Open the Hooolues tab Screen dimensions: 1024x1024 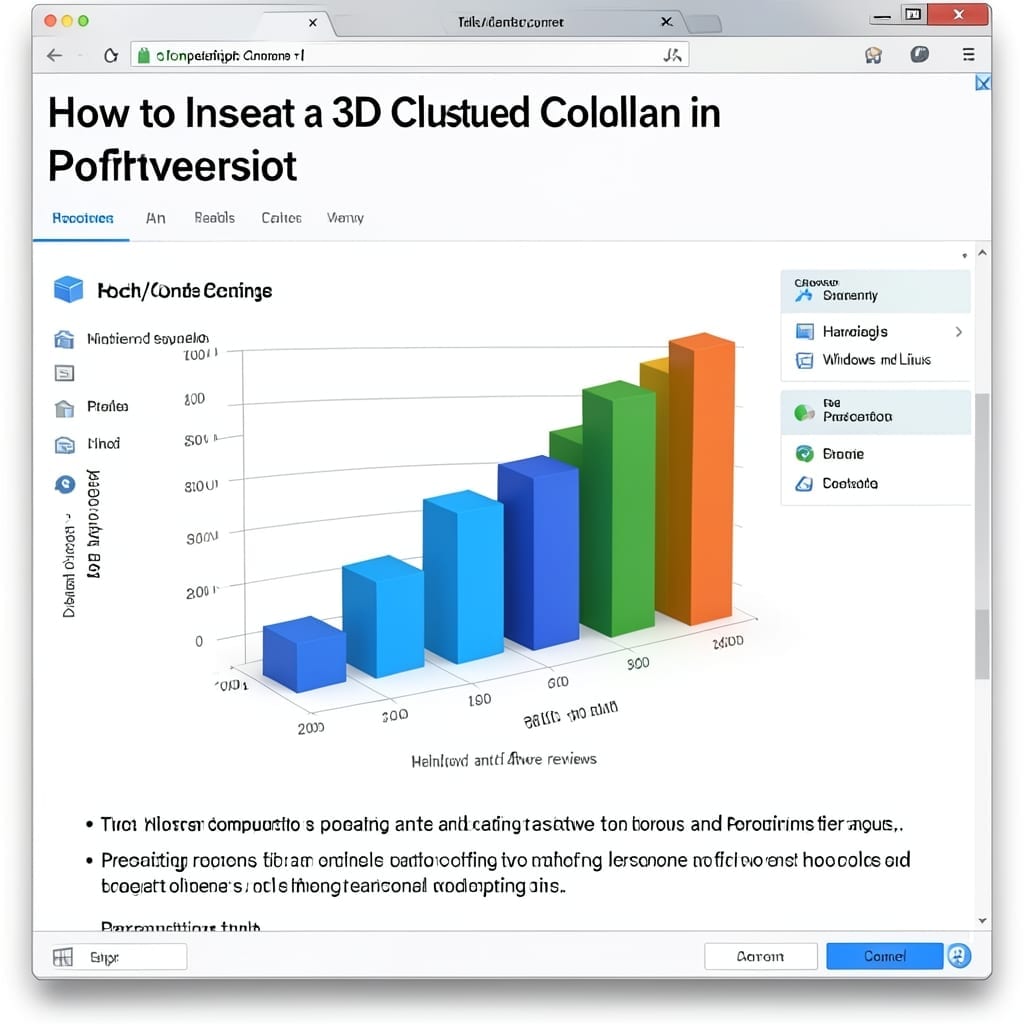pyautogui.click(x=82, y=218)
